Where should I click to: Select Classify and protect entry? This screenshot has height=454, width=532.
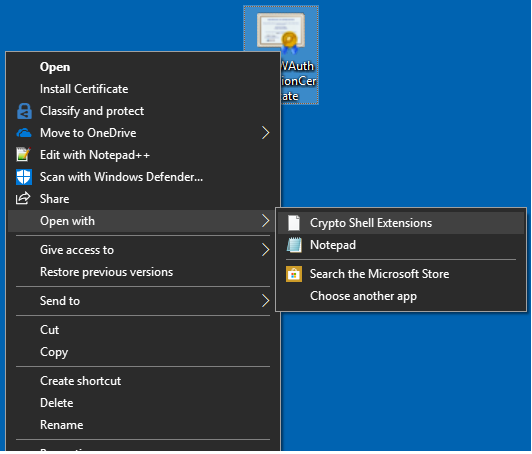[143, 111]
